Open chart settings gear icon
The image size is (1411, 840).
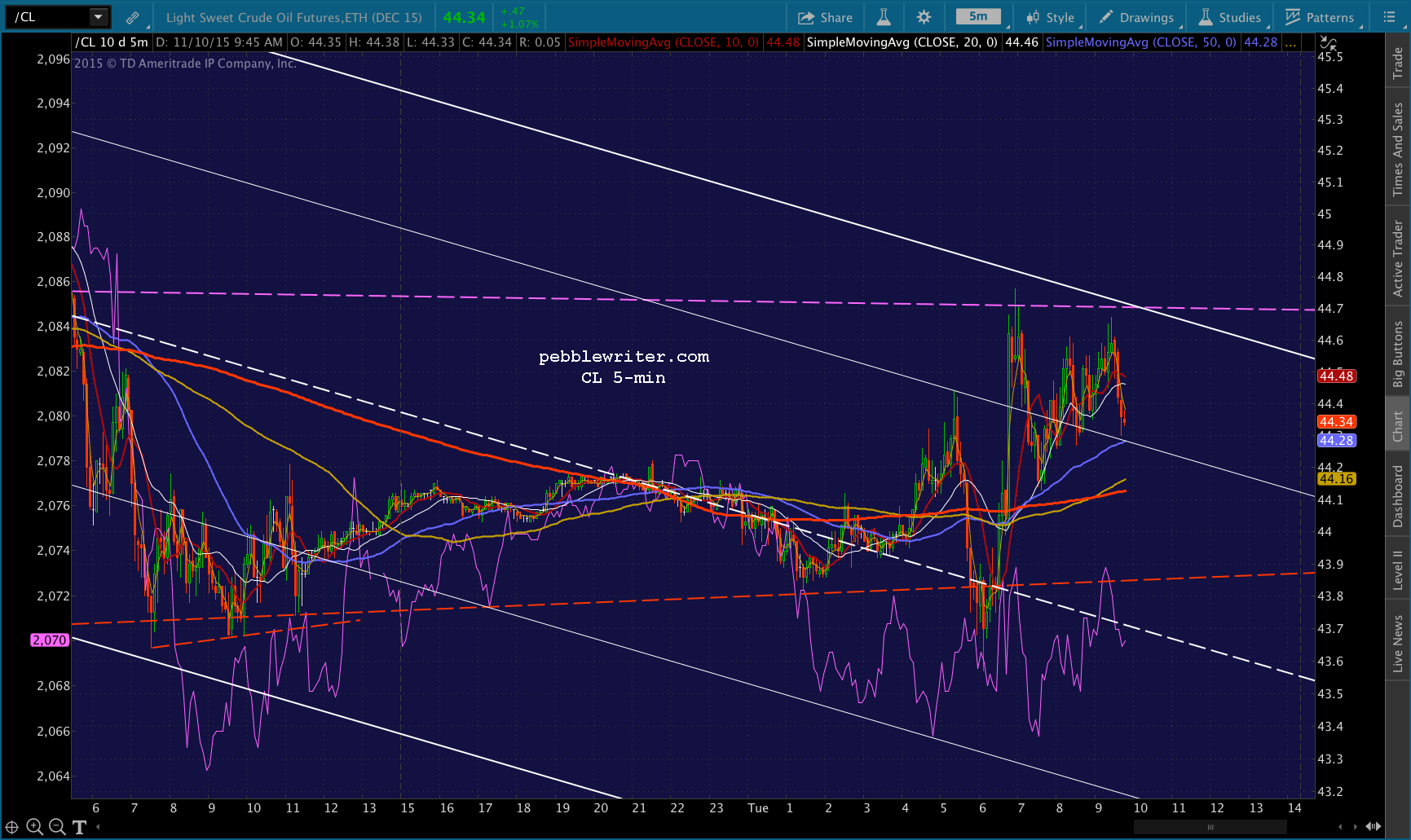[x=924, y=17]
